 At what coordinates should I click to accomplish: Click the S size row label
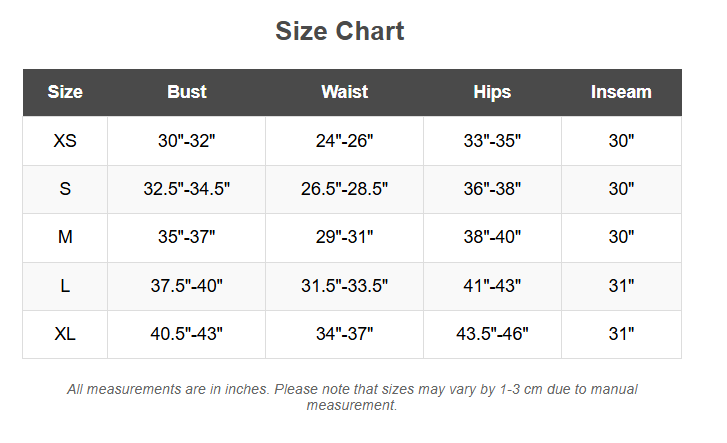pyautogui.click(x=65, y=189)
